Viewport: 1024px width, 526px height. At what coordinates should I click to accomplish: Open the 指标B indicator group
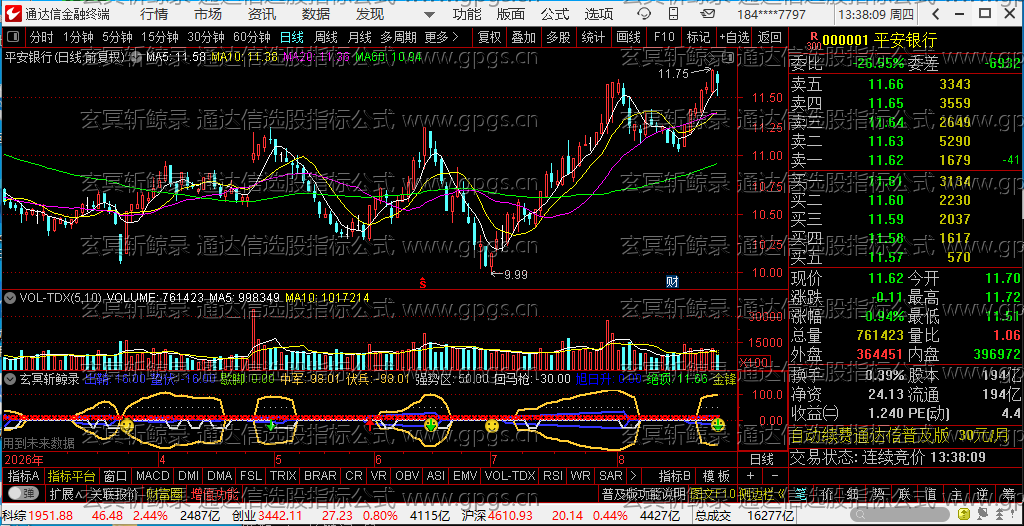[x=675, y=475]
